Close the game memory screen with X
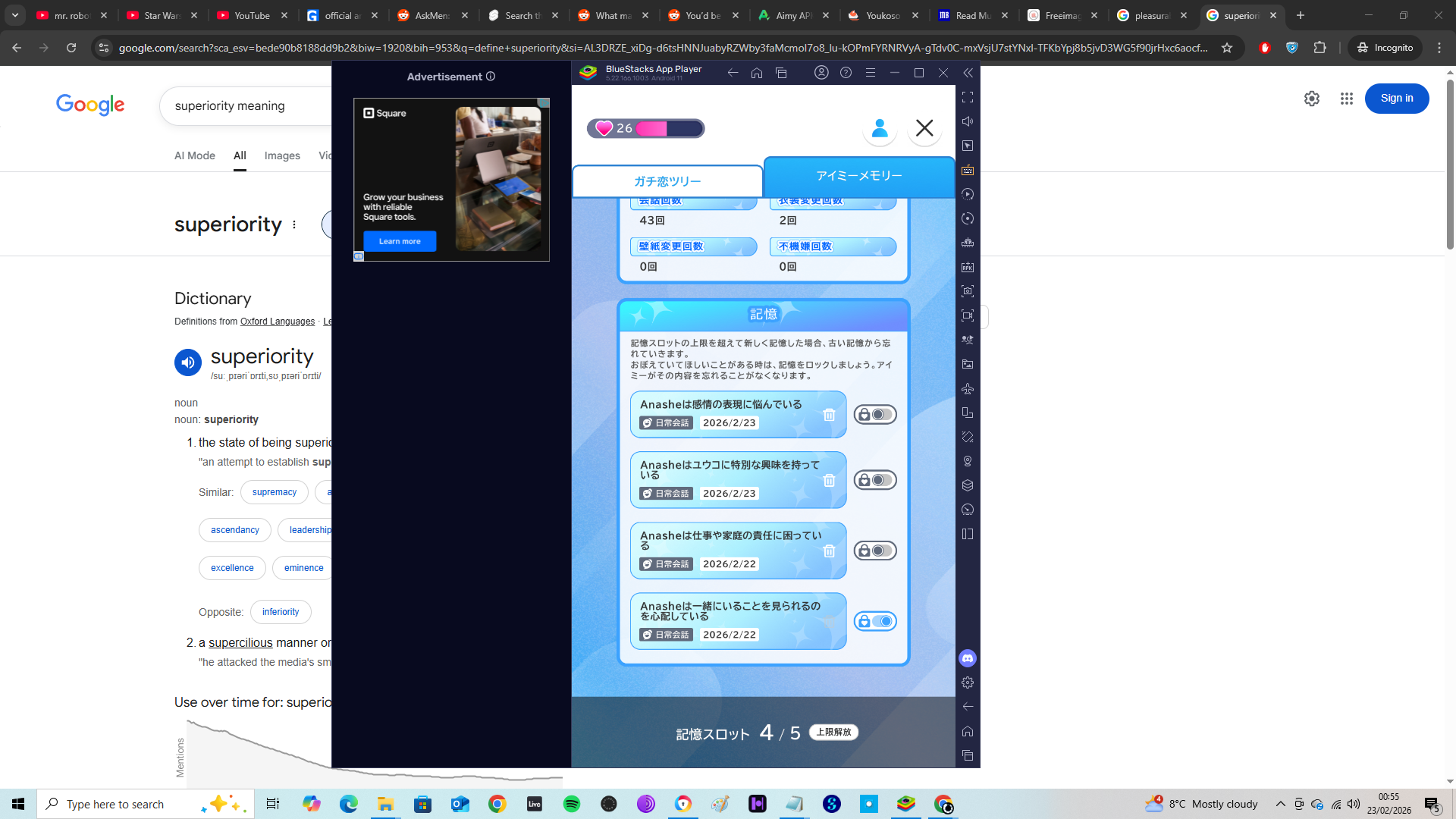The height and width of the screenshot is (819, 1456). point(924,128)
